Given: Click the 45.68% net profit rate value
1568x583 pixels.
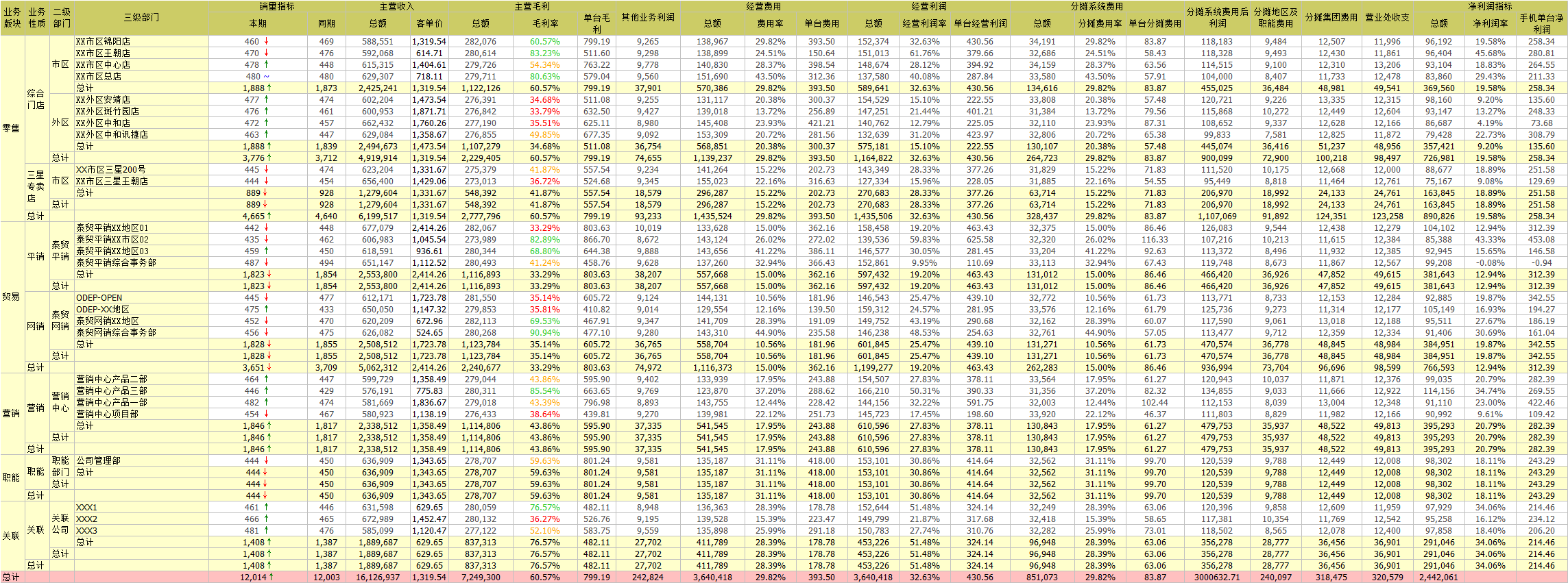Looking at the screenshot, I should click(1490, 53).
